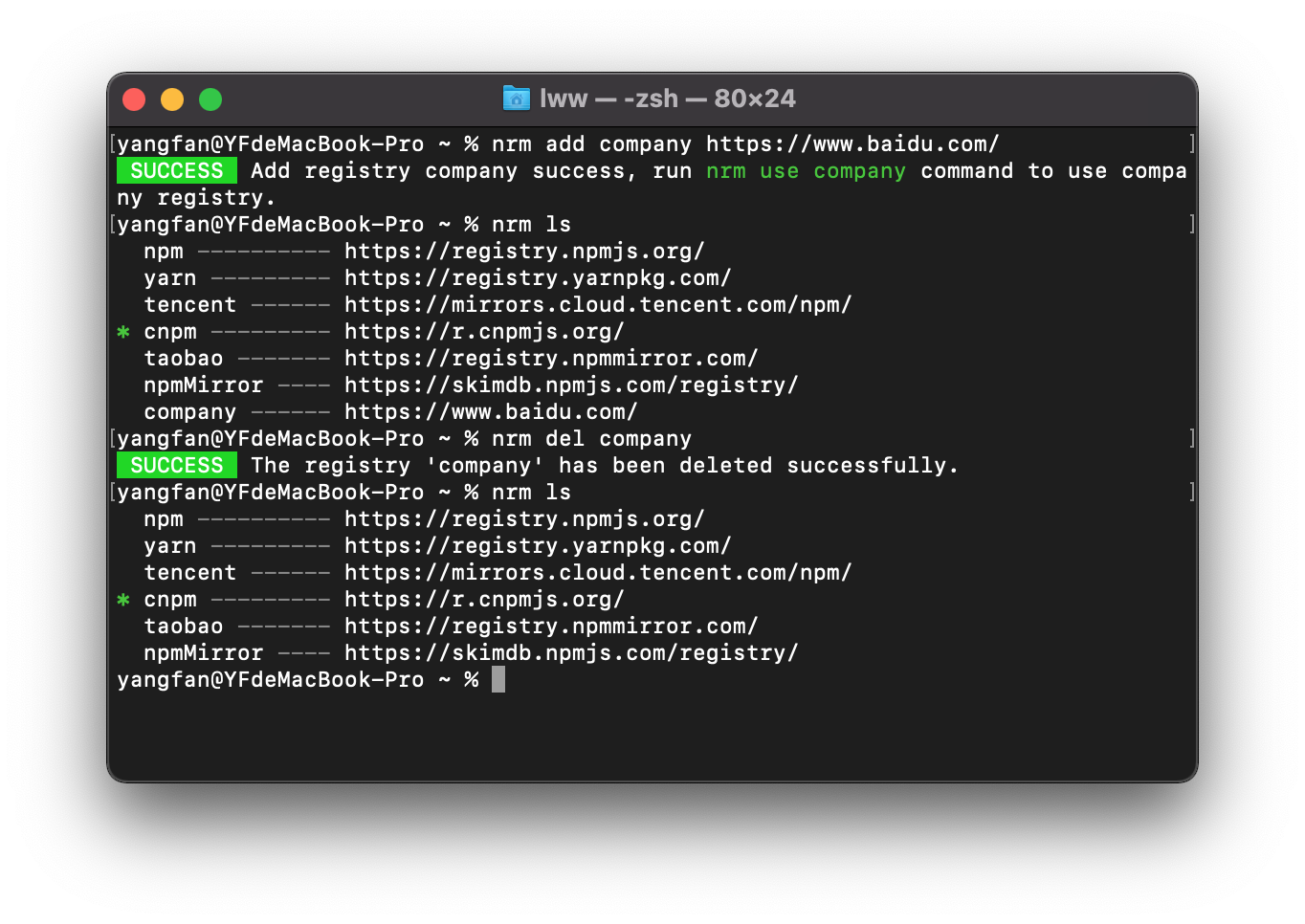This screenshot has height=924, width=1305.
Task: Click the text 'has been deleted successfully.'
Action: 758,466
